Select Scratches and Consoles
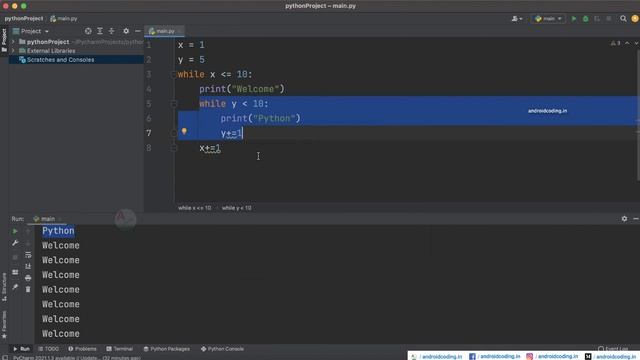Image resolution: width=640 pixels, height=360 pixels. [60, 60]
